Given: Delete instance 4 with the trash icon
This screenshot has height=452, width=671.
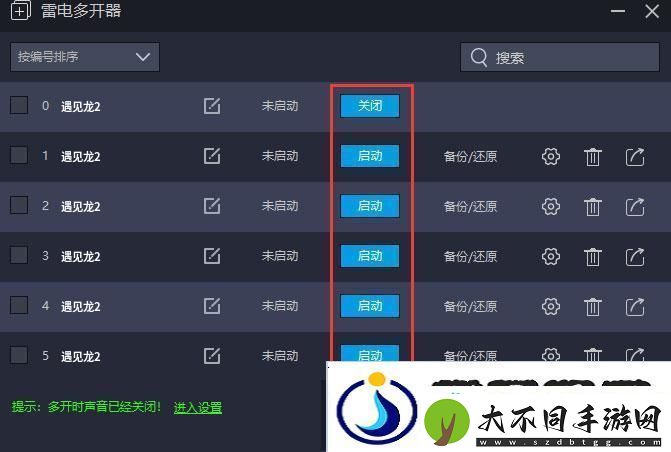Looking at the screenshot, I should 593,306.
